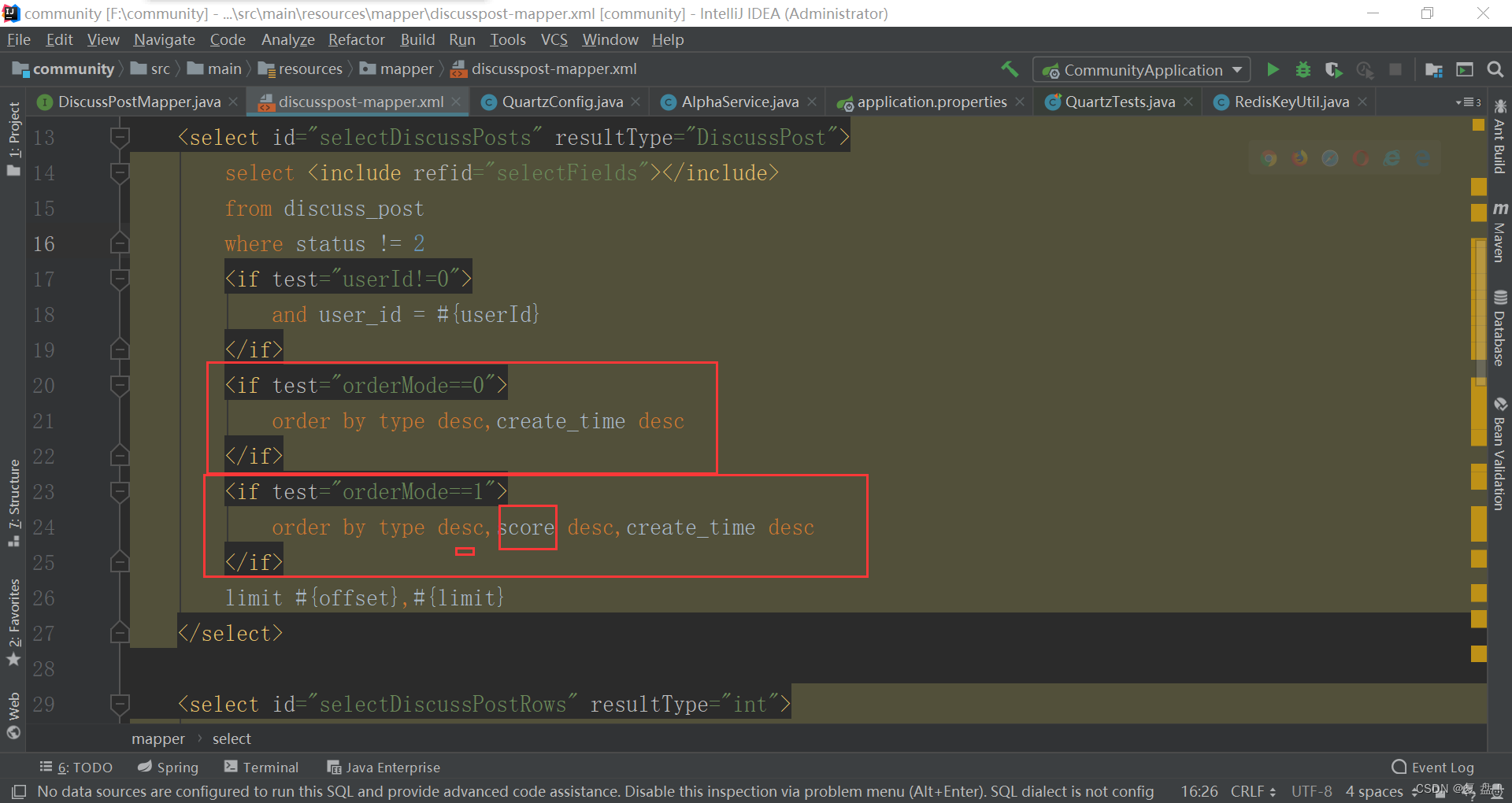Open the Structure tool window
The height and width of the screenshot is (803, 1512).
coord(13,503)
